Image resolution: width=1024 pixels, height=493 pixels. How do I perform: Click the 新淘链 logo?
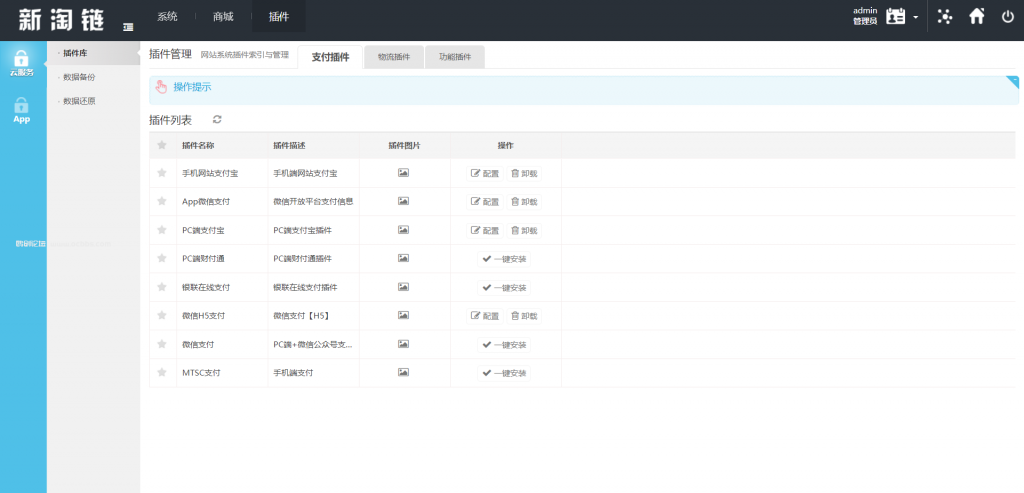pos(61,20)
